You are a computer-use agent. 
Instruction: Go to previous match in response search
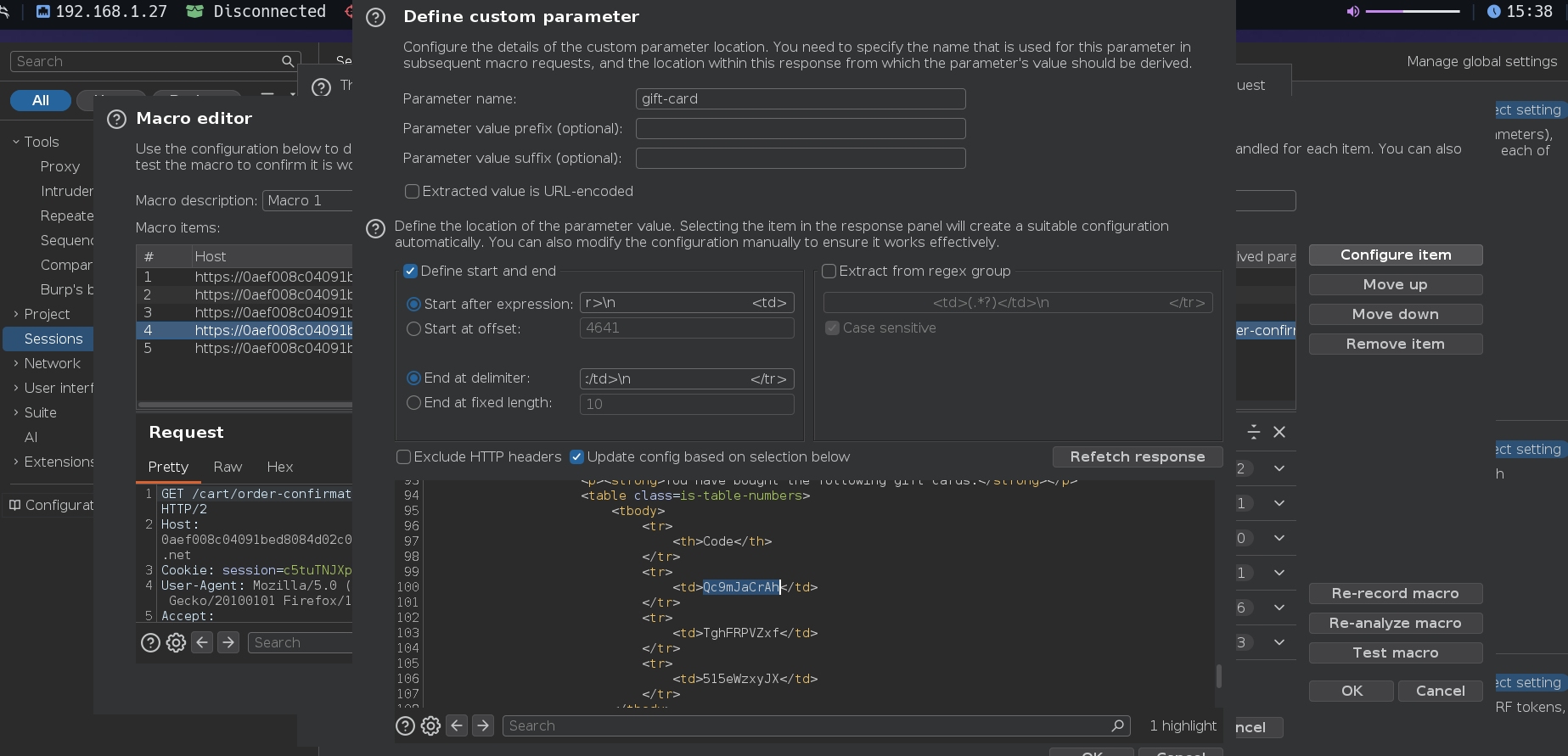click(x=457, y=725)
